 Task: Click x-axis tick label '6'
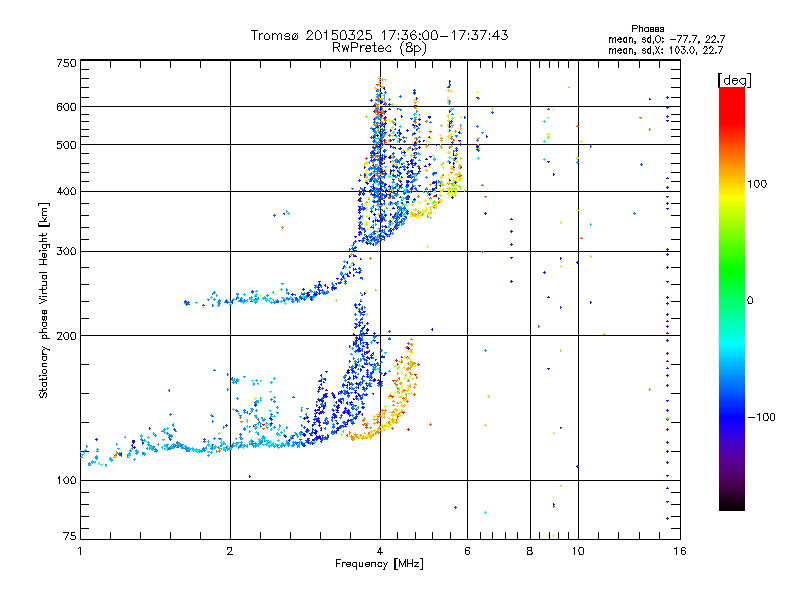pos(467,551)
